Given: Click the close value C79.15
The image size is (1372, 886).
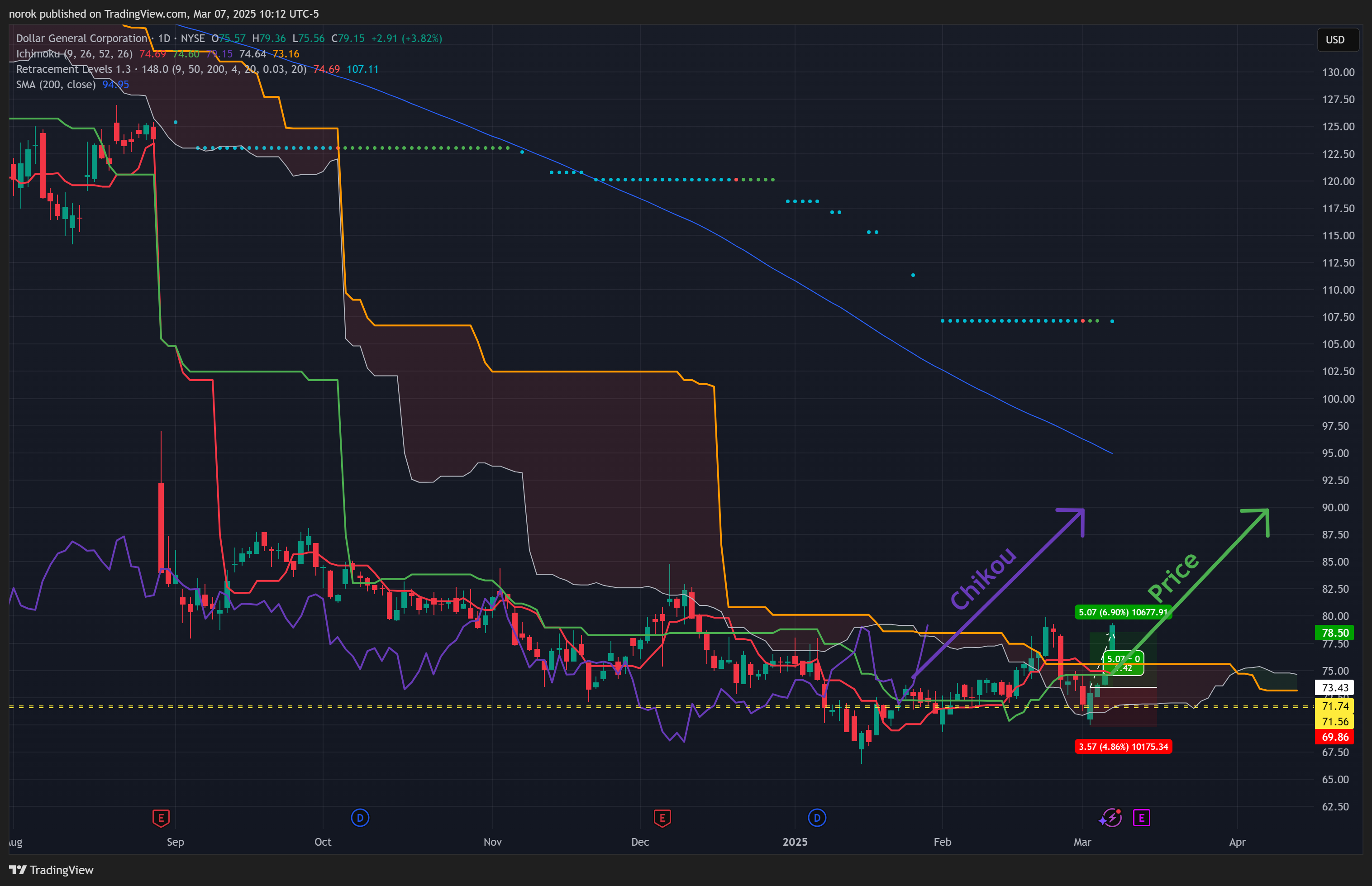Looking at the screenshot, I should point(348,38).
